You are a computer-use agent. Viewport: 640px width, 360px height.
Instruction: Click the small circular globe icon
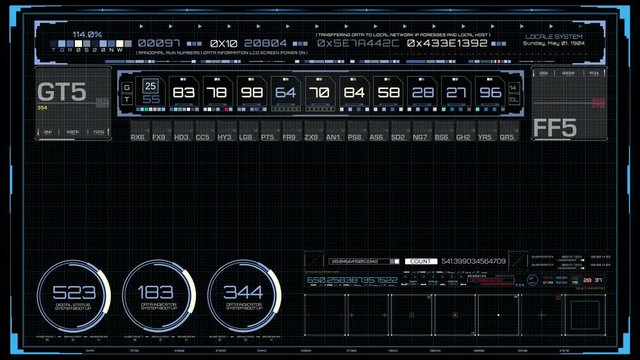click(532, 280)
